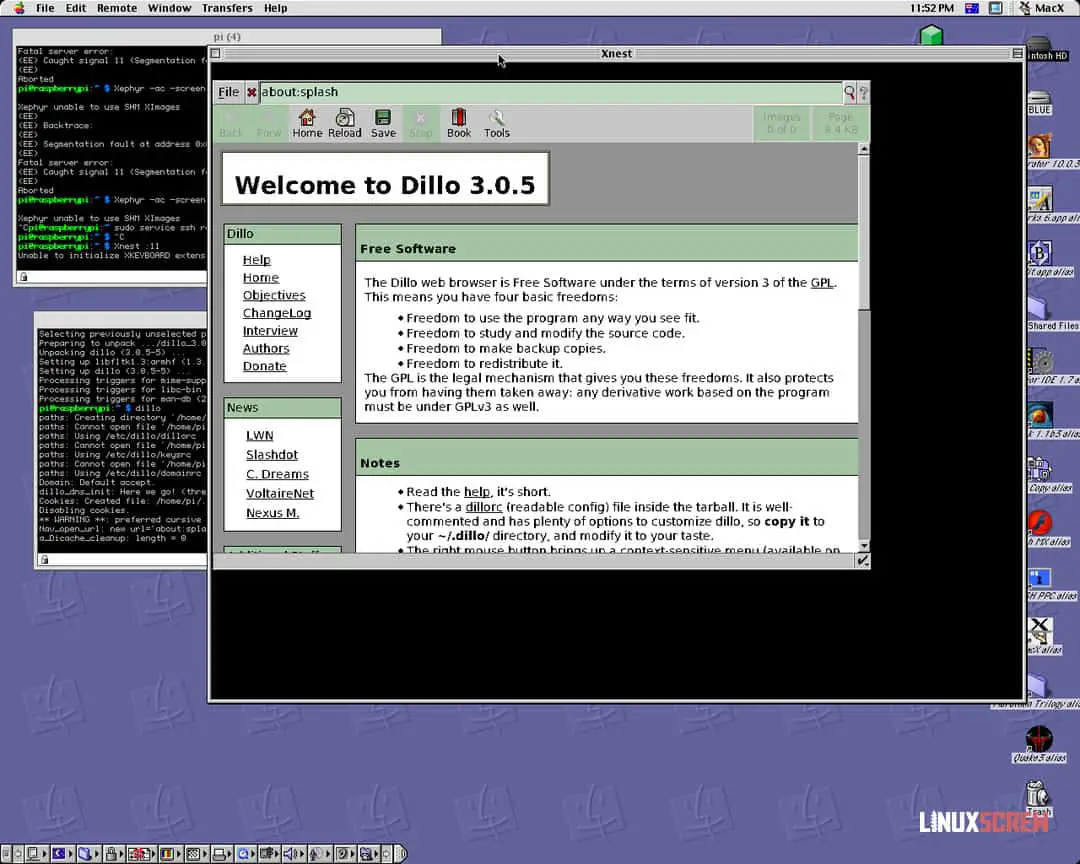The image size is (1080, 864).
Task: Open the Transfers menu
Action: (227, 8)
